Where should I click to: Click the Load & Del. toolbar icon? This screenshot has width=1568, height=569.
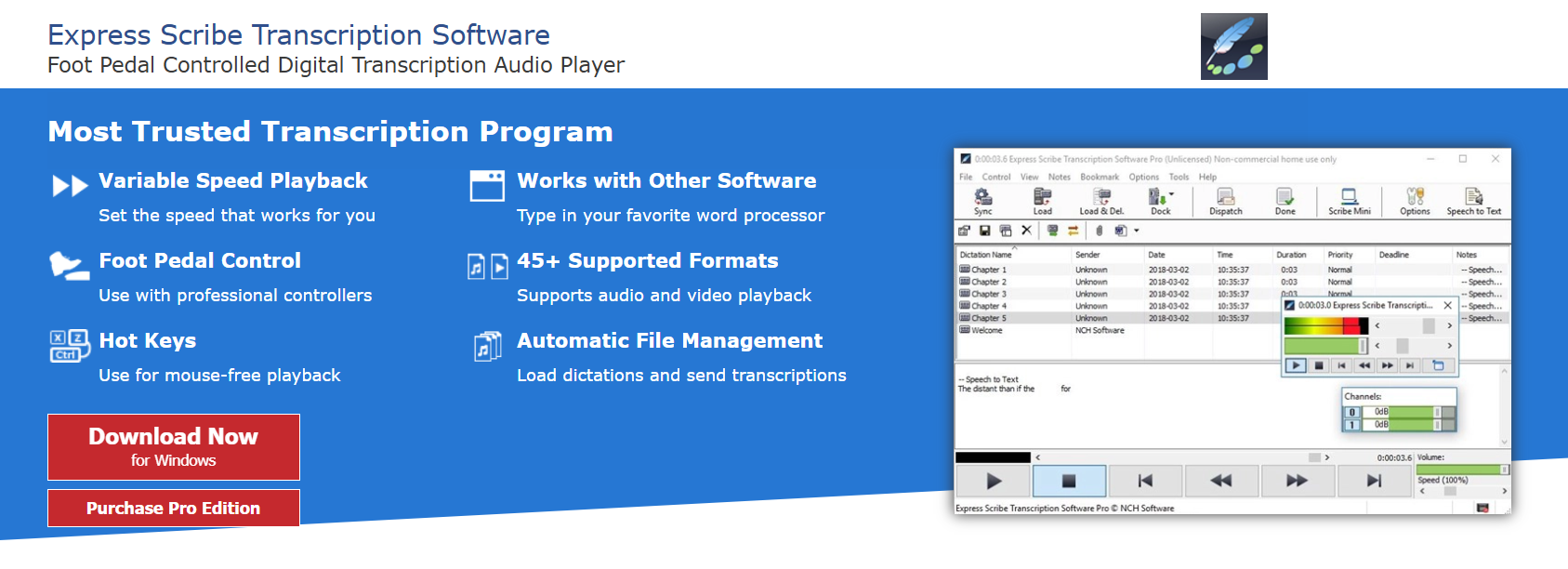[1101, 201]
